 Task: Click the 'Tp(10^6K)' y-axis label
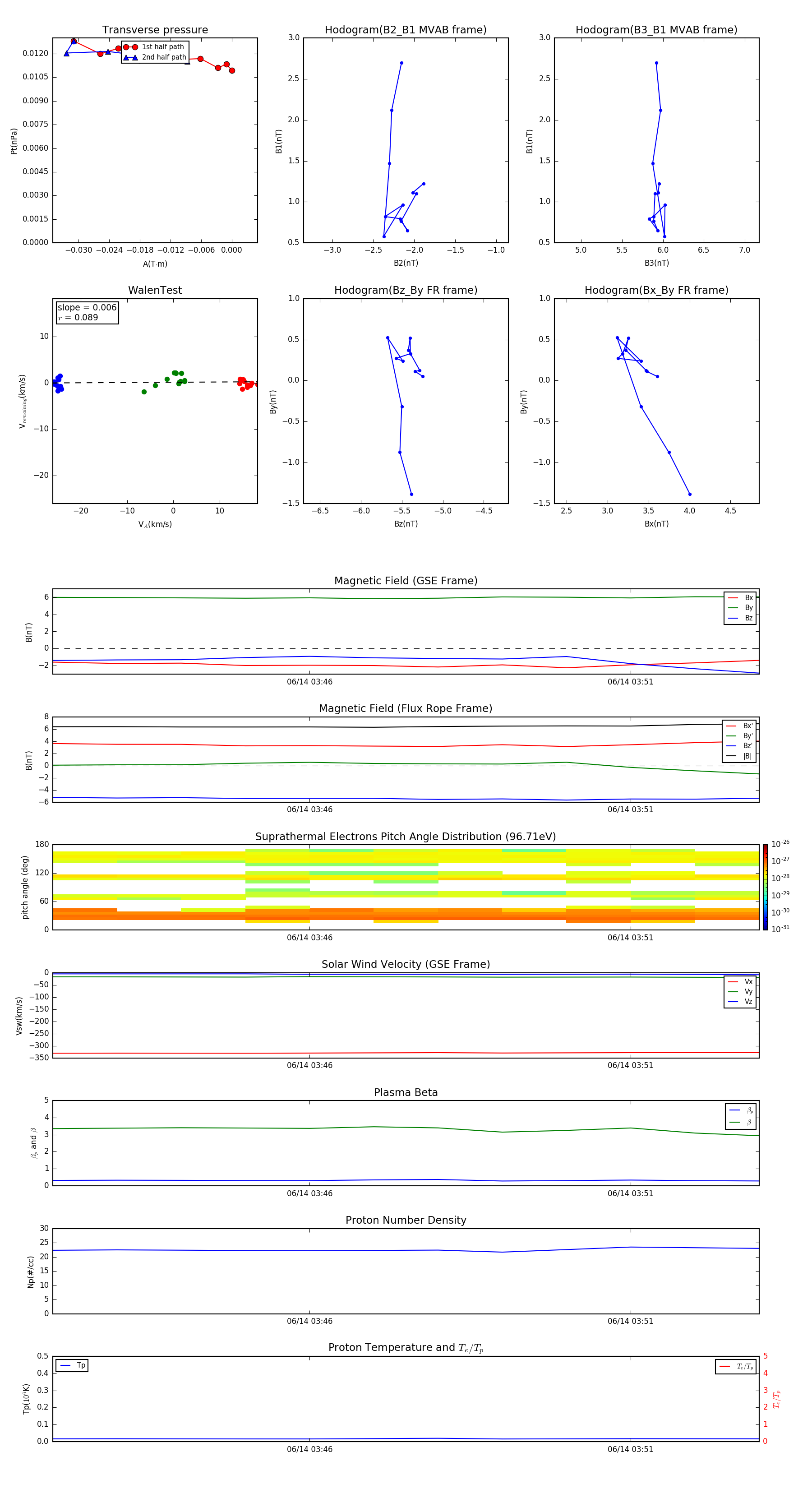click(26, 1399)
